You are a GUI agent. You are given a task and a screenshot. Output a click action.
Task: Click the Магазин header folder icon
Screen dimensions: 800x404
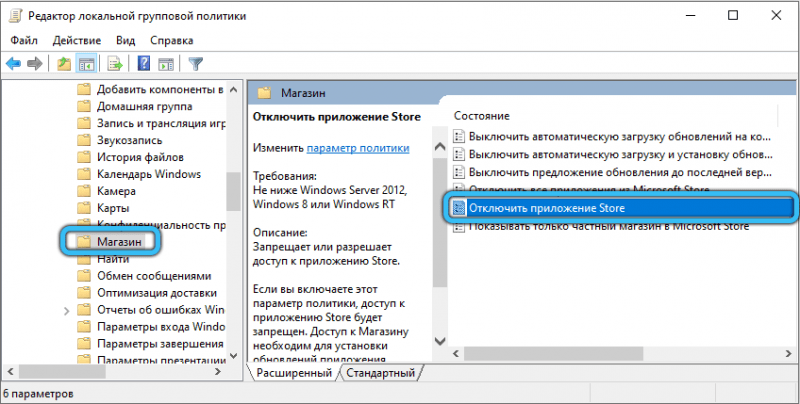[264, 93]
